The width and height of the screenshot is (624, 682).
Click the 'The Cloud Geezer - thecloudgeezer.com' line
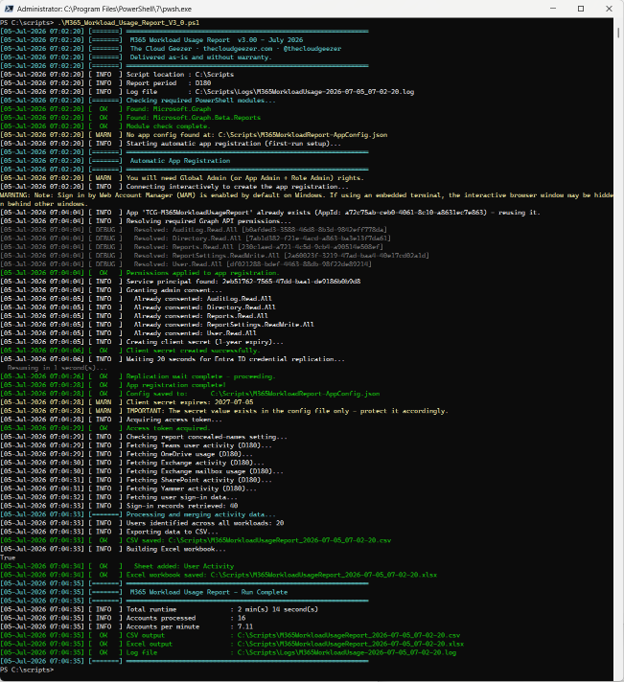235,48
